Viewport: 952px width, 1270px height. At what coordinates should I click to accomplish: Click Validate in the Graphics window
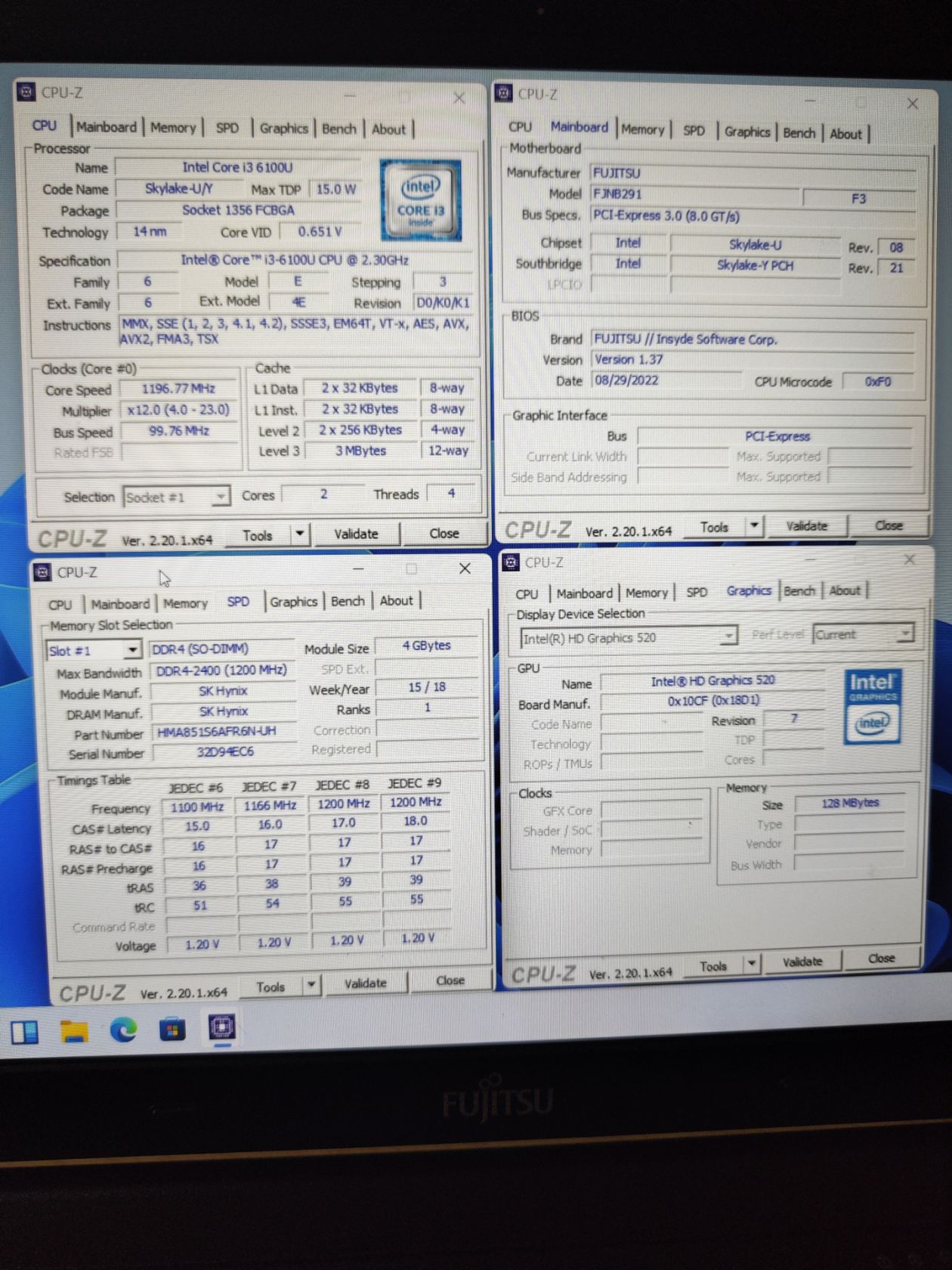point(802,962)
